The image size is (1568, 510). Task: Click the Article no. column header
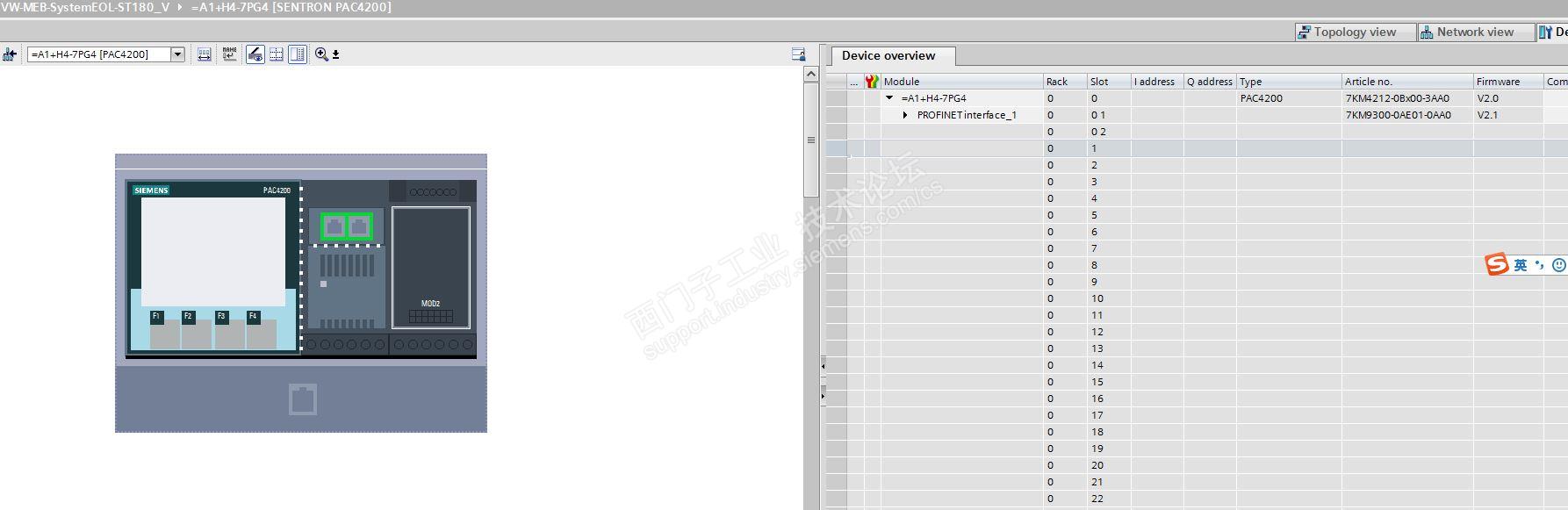click(x=1407, y=82)
